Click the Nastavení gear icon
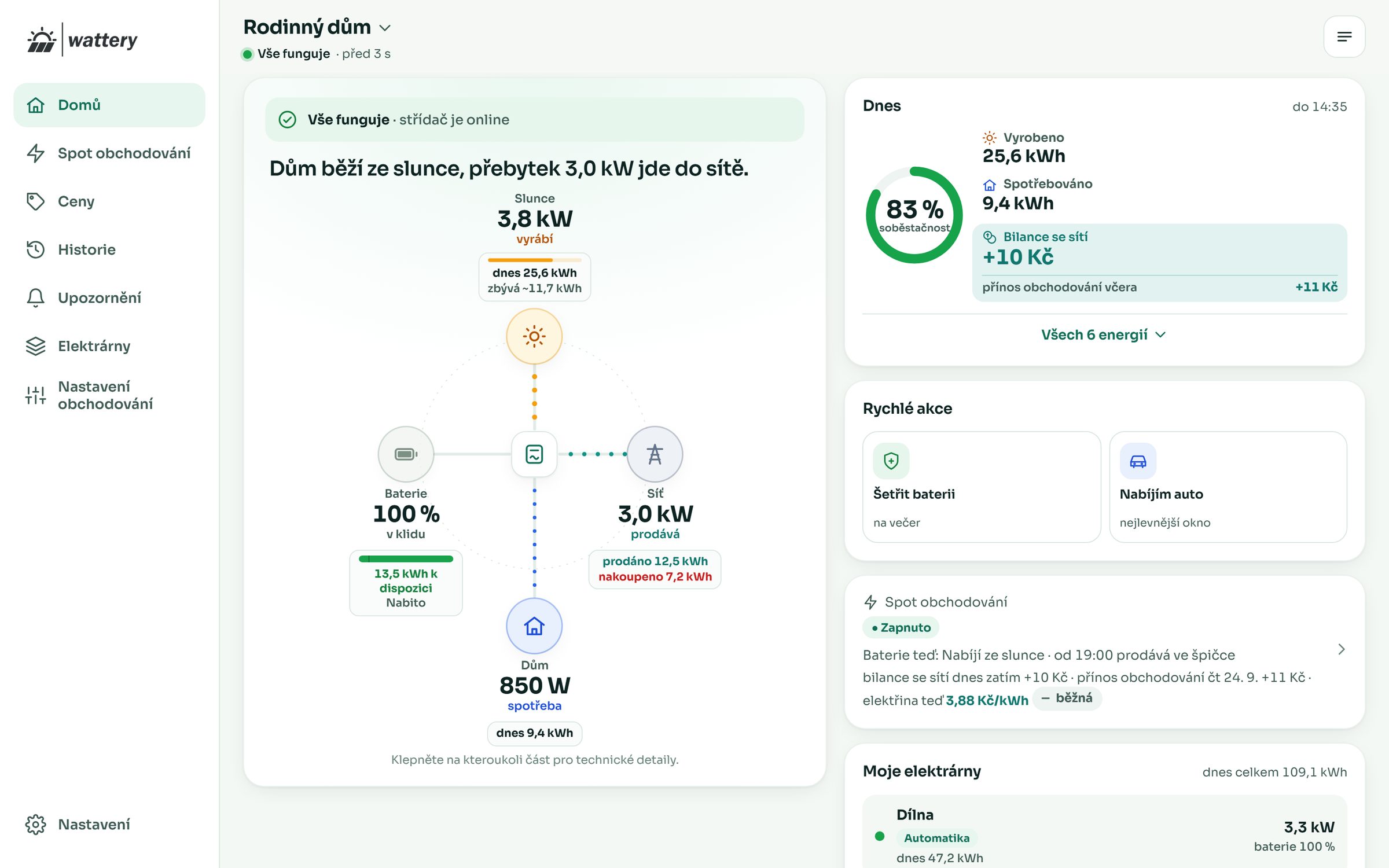This screenshot has width=1389, height=868. coord(35,824)
